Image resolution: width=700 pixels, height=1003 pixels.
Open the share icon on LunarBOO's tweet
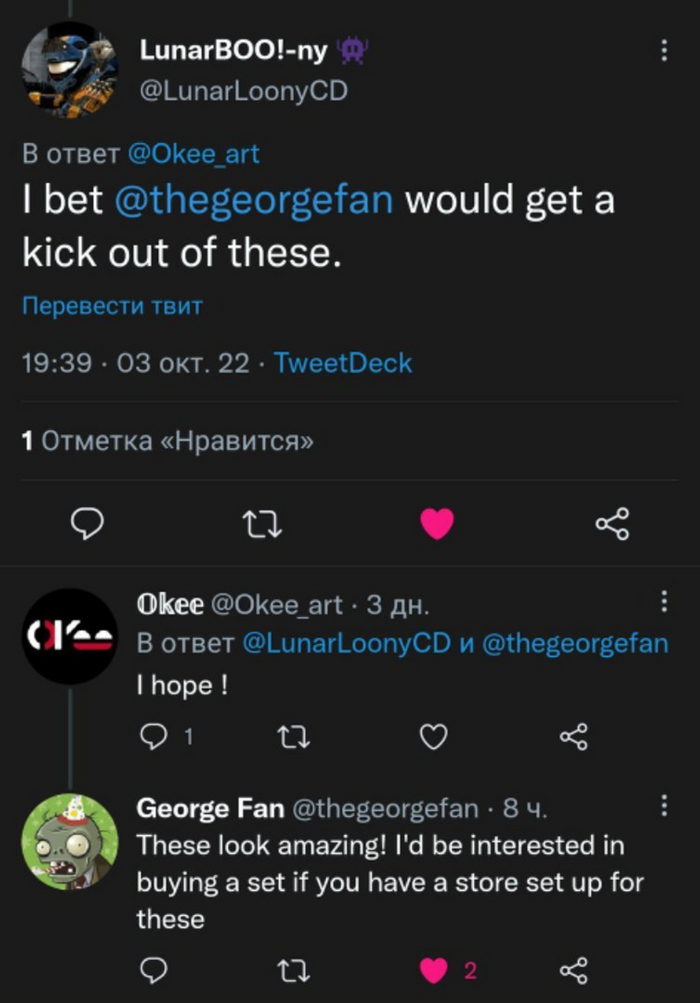pos(611,523)
